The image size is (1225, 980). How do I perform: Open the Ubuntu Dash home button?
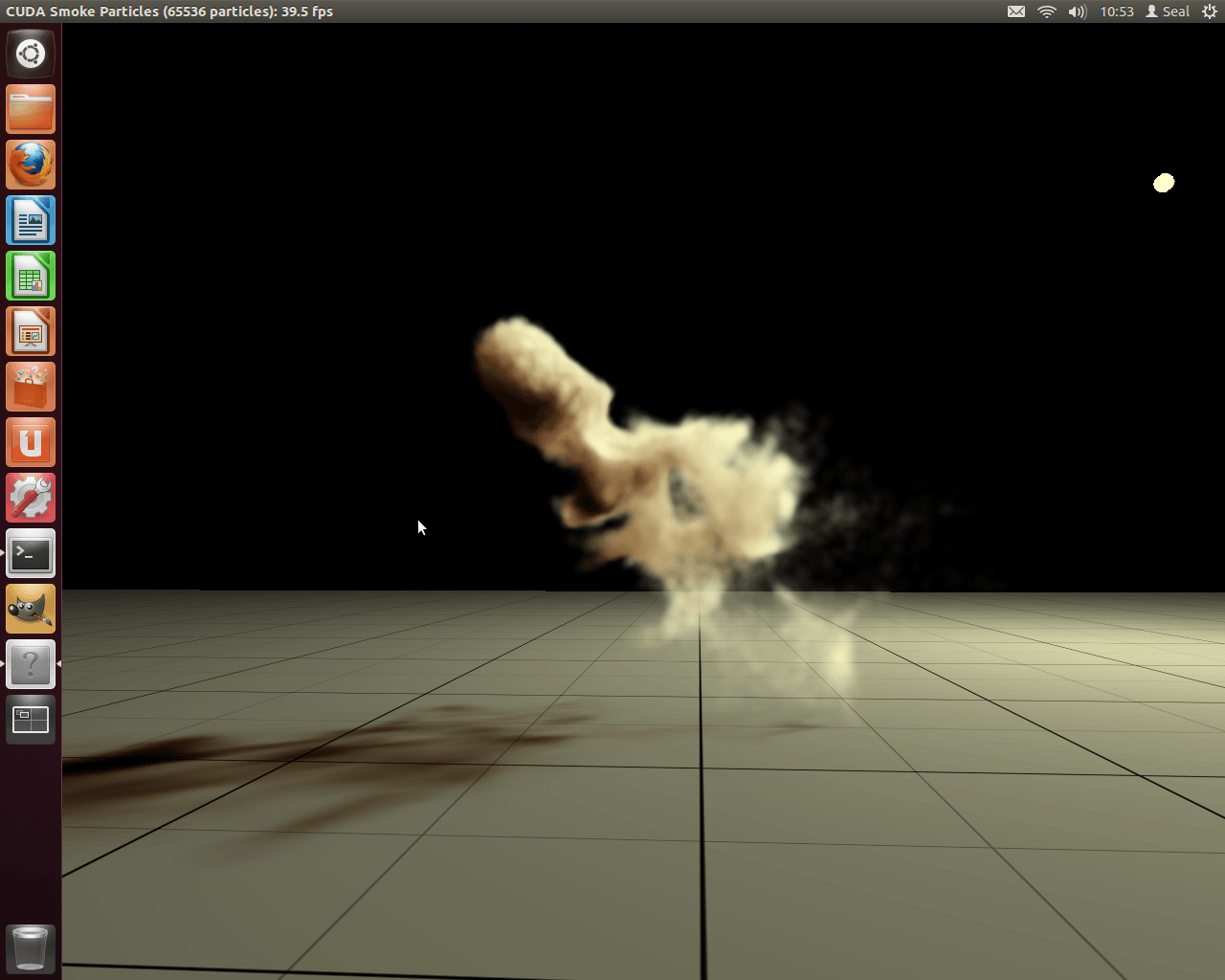click(x=30, y=54)
